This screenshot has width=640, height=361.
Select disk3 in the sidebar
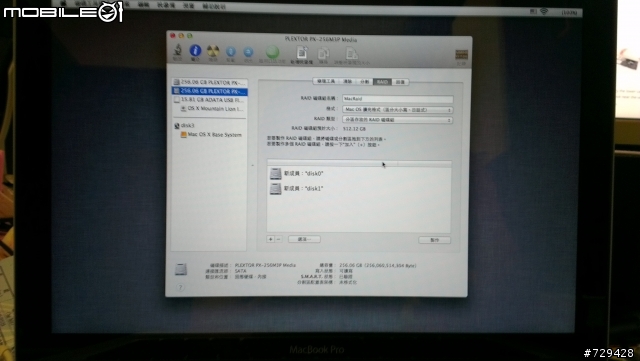pyautogui.click(x=184, y=125)
